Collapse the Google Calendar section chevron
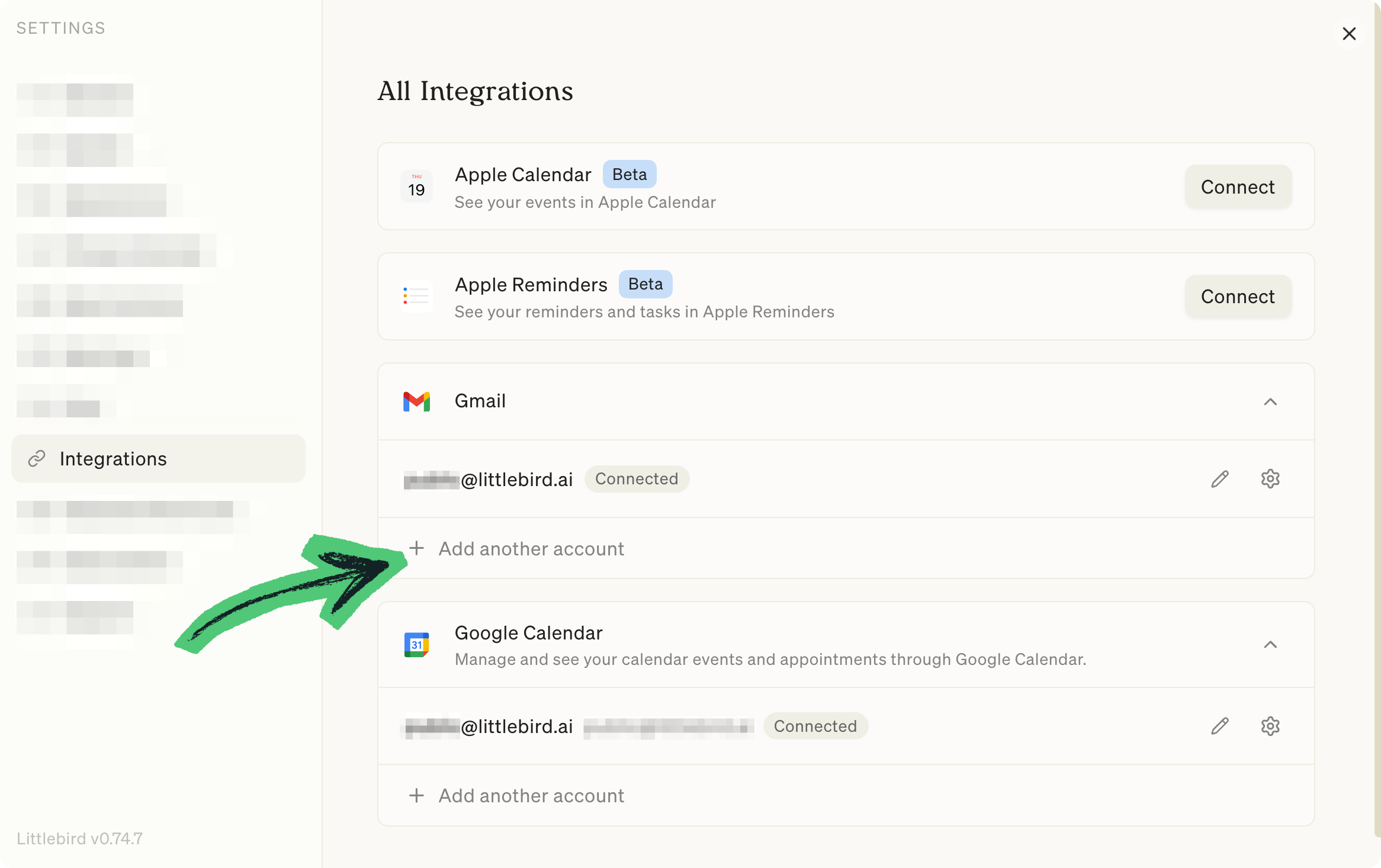Screen dimensions: 1381x868 pyautogui.click(x=1270, y=645)
